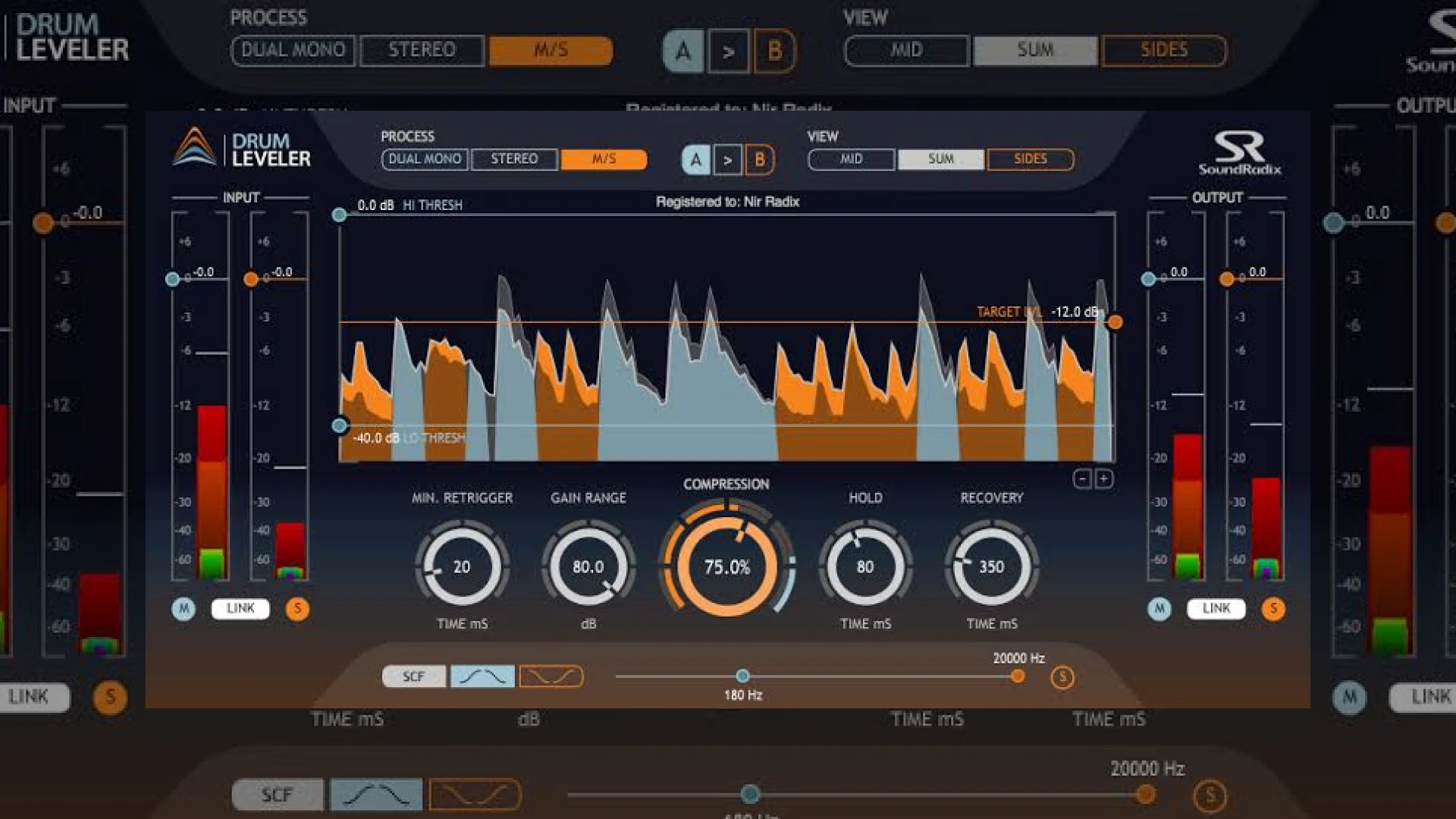Screen dimensions: 1456x819
Task: Click the '20000 Hz' label in the center panel
Action: coord(1019,658)
